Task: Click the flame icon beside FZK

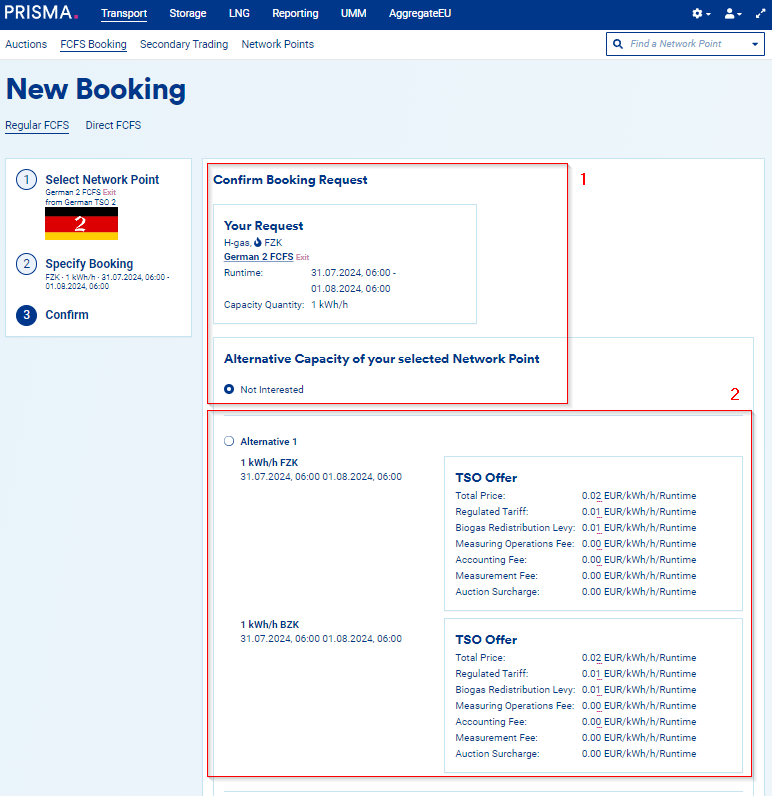Action: (x=258, y=243)
